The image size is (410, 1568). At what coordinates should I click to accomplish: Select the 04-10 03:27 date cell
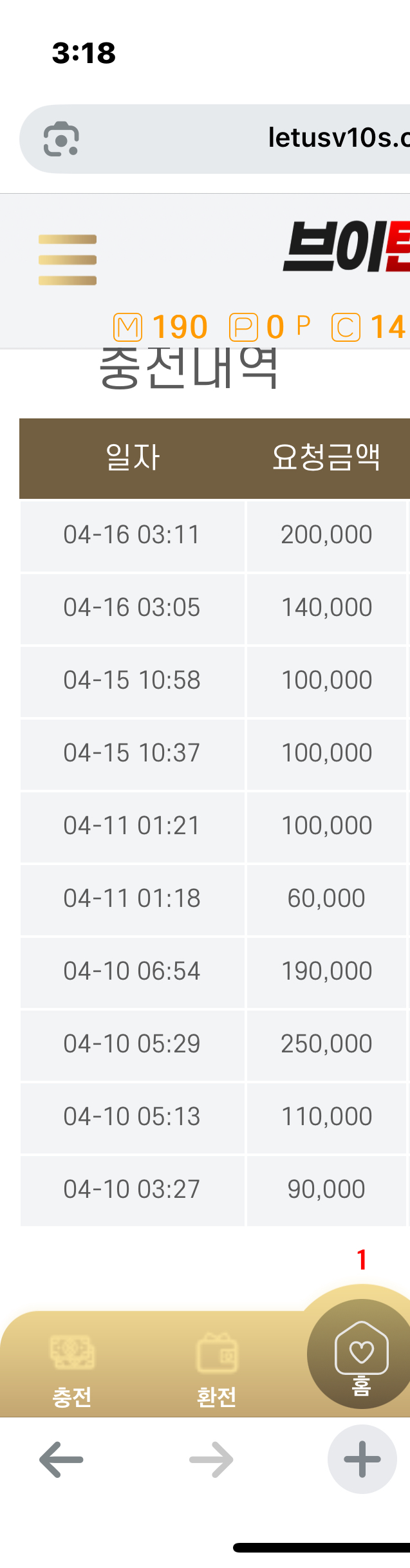pyautogui.click(x=132, y=1190)
